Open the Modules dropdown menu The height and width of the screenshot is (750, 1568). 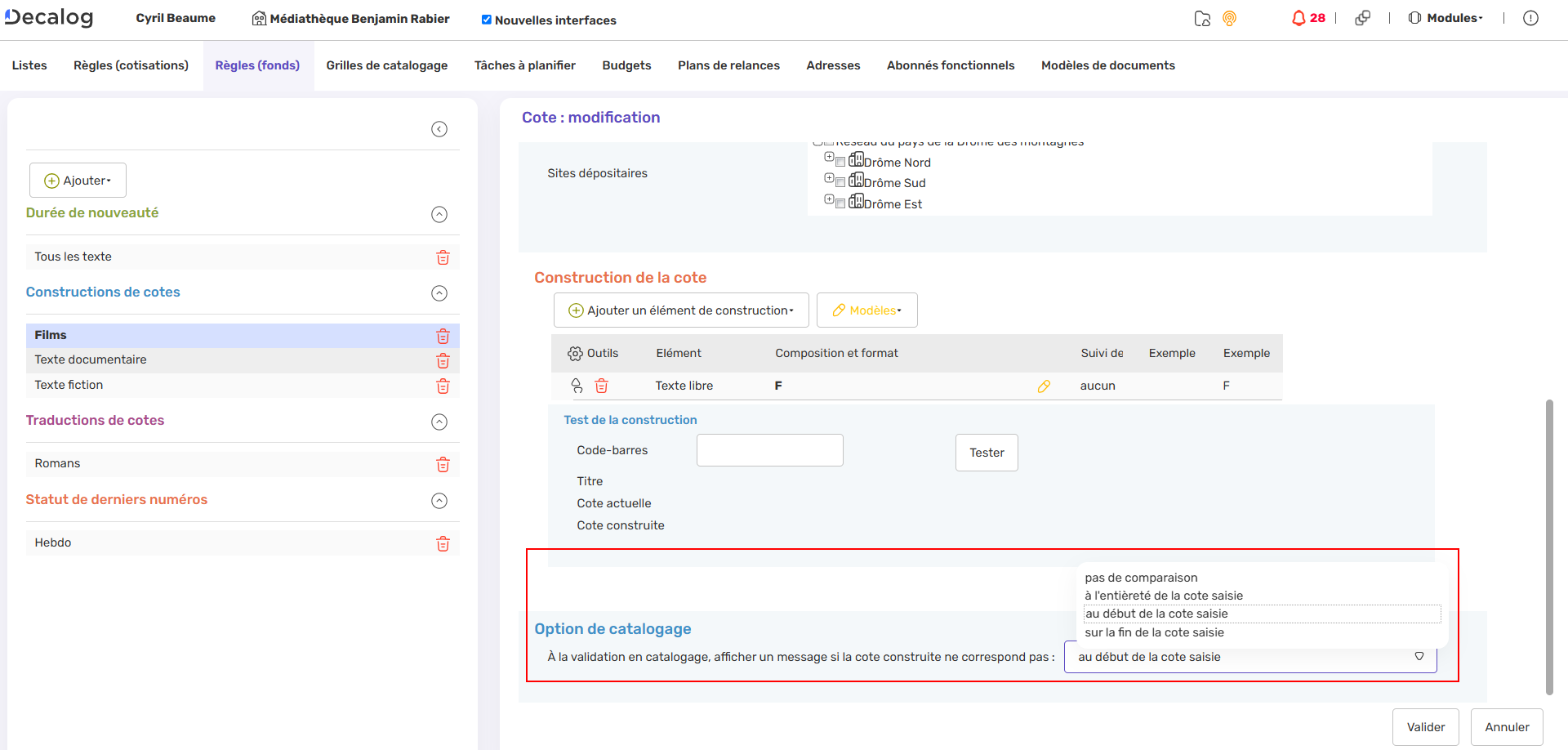[x=1445, y=18]
